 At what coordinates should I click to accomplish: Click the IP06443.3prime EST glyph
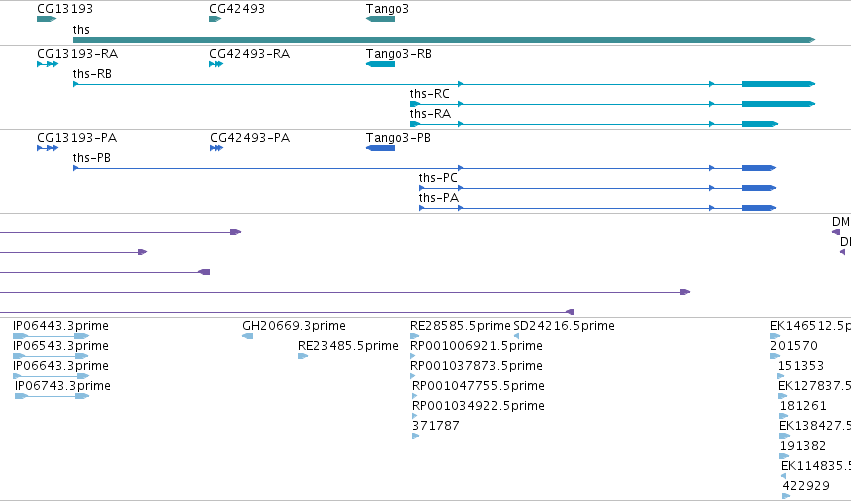(x=51, y=336)
